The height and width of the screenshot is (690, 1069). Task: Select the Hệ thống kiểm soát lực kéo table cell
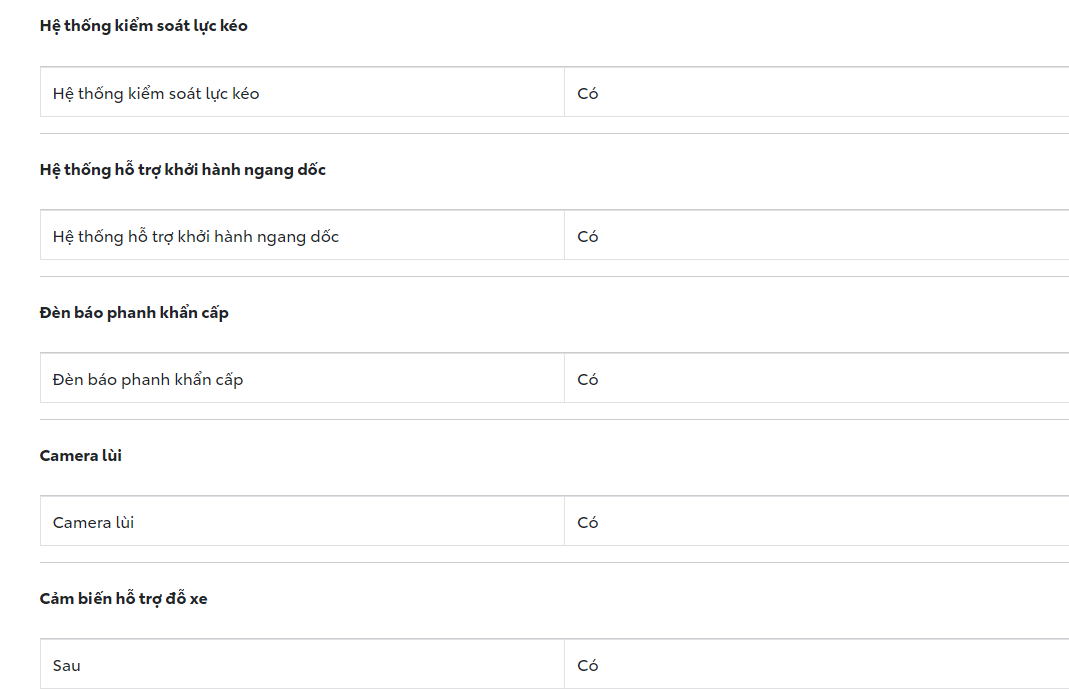[156, 94]
